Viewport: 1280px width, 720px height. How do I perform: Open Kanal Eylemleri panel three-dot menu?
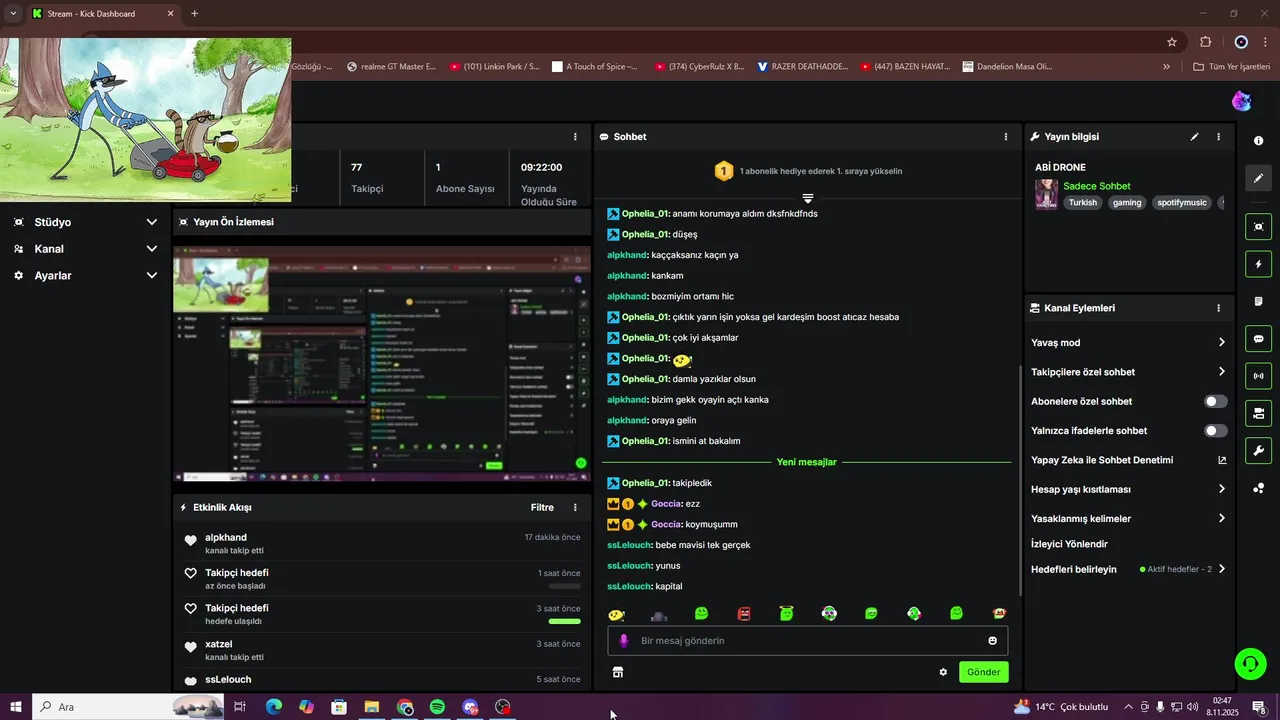[1218, 309]
